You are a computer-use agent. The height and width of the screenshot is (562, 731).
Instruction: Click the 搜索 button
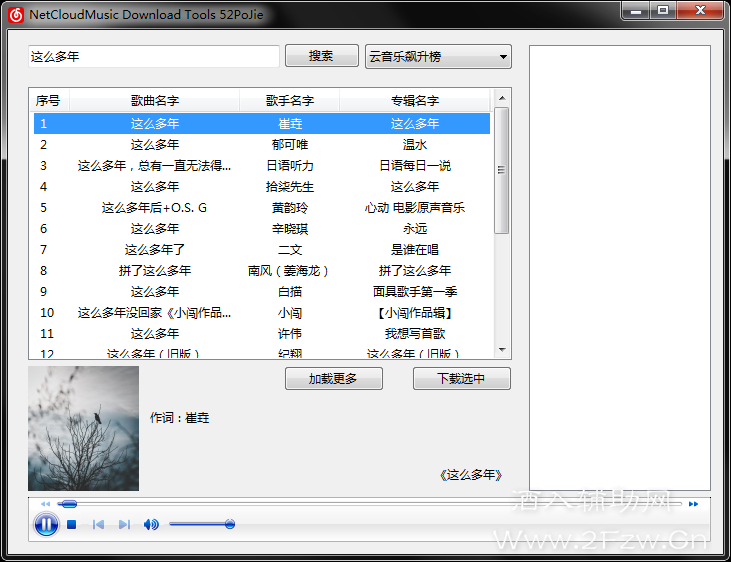coord(322,56)
